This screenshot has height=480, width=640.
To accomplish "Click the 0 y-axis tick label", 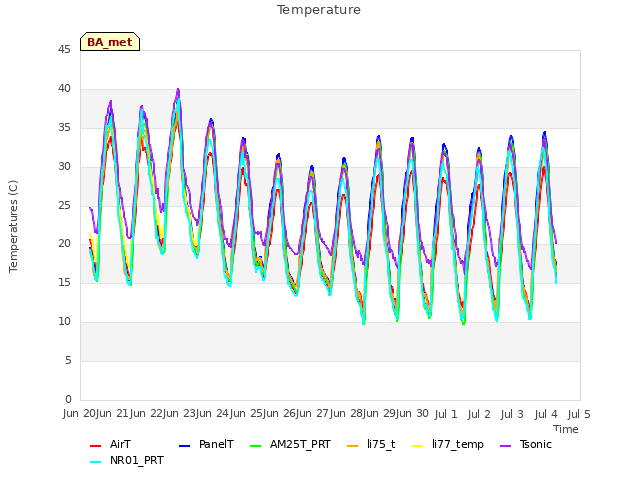I will tap(68, 399).
